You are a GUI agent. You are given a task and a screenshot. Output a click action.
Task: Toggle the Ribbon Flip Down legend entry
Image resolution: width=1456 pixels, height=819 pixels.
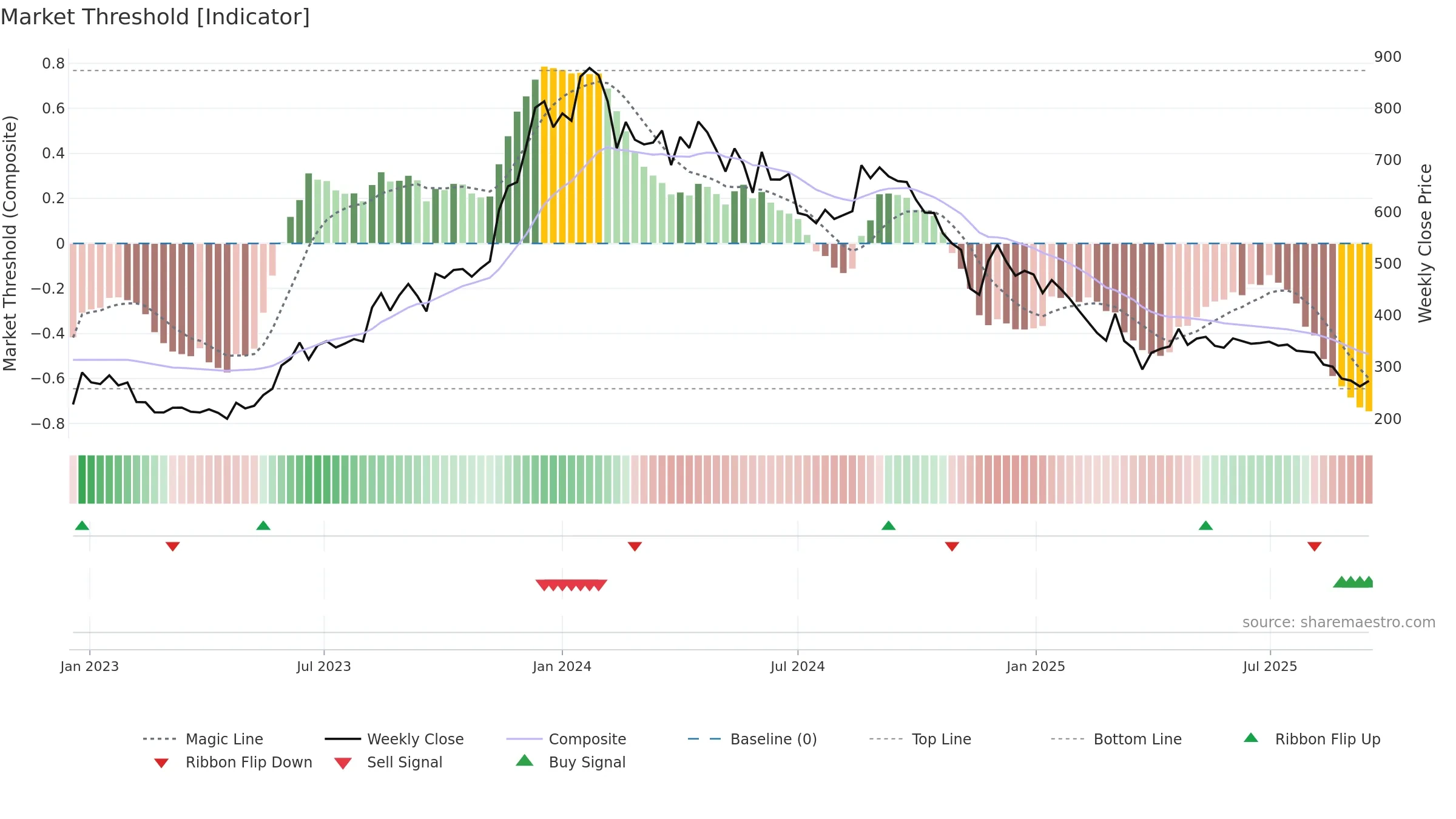232,762
